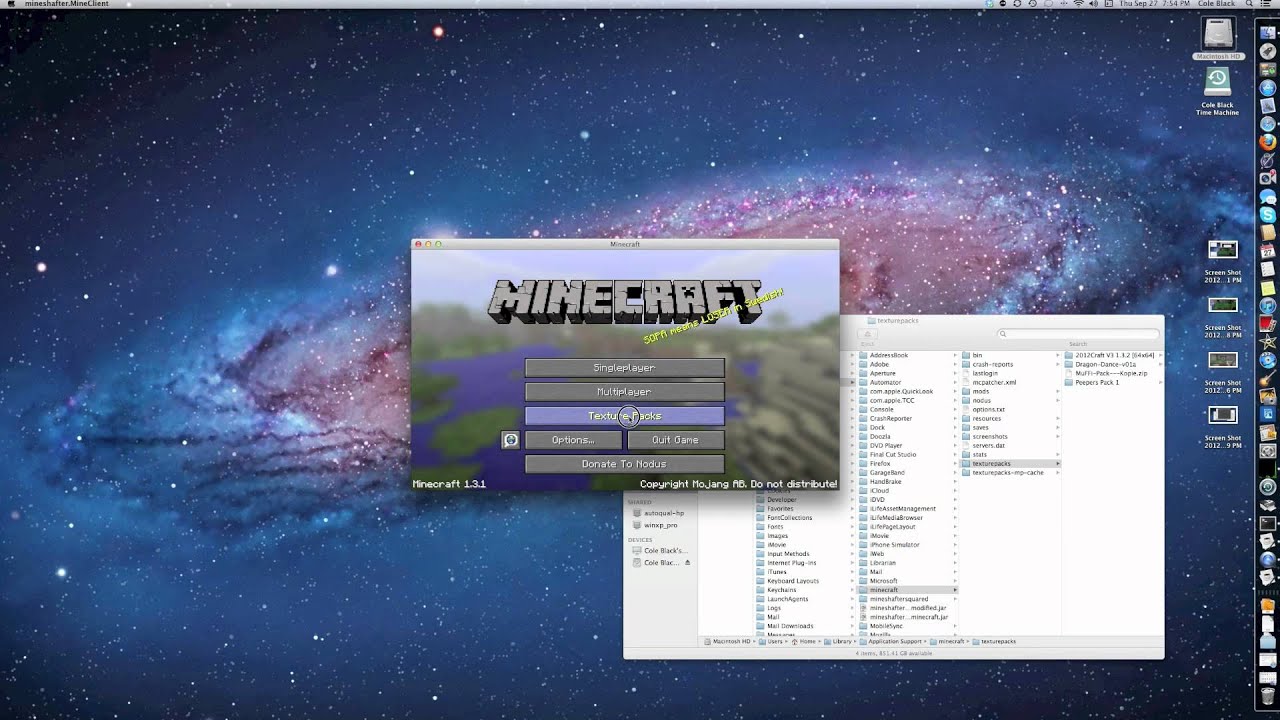The width and height of the screenshot is (1280, 720).
Task: Click the language globe icon beside Options
Action: coord(510,440)
